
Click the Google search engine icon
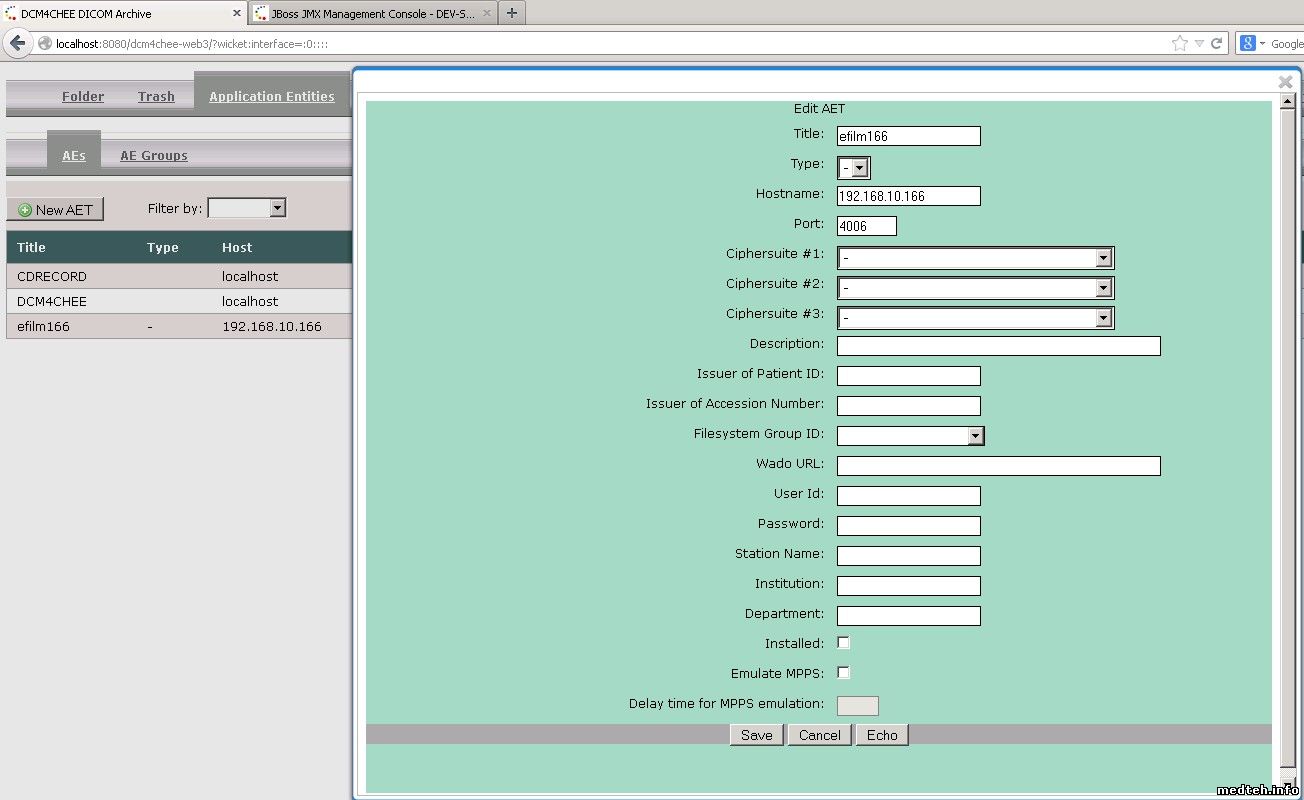tap(1248, 43)
